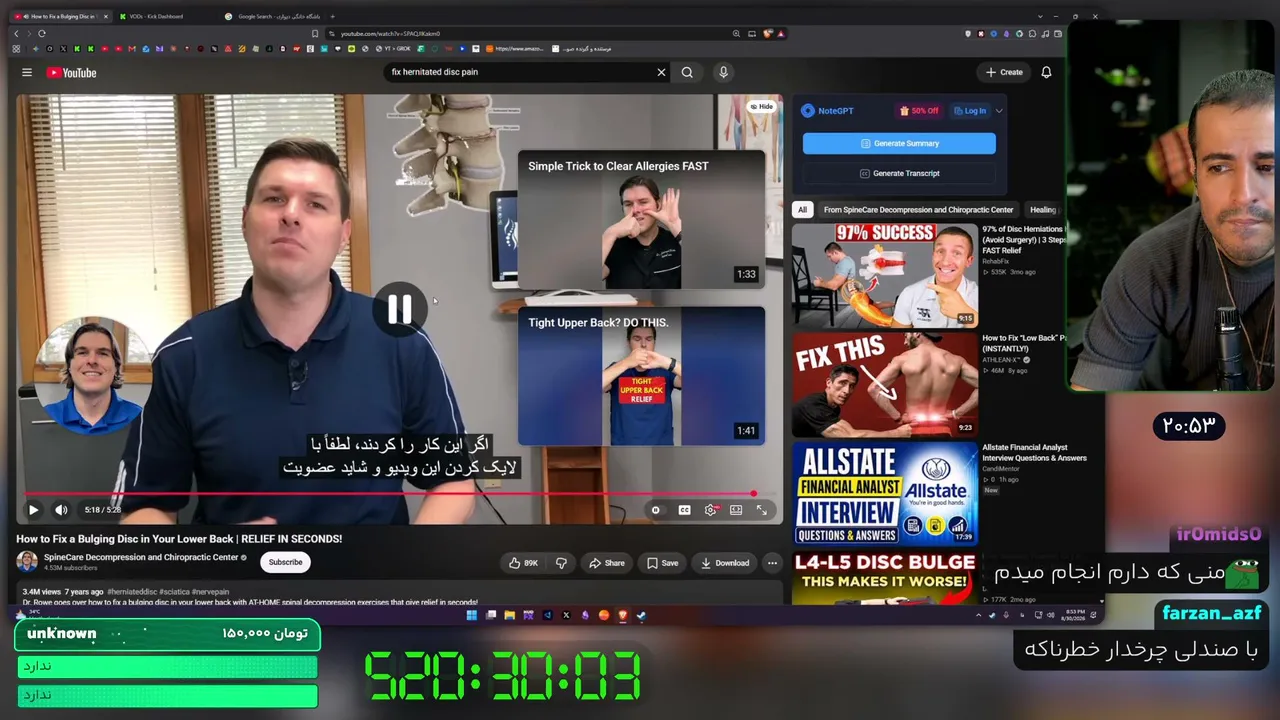
Task: Select the 'All' filter chip
Action: tap(802, 210)
